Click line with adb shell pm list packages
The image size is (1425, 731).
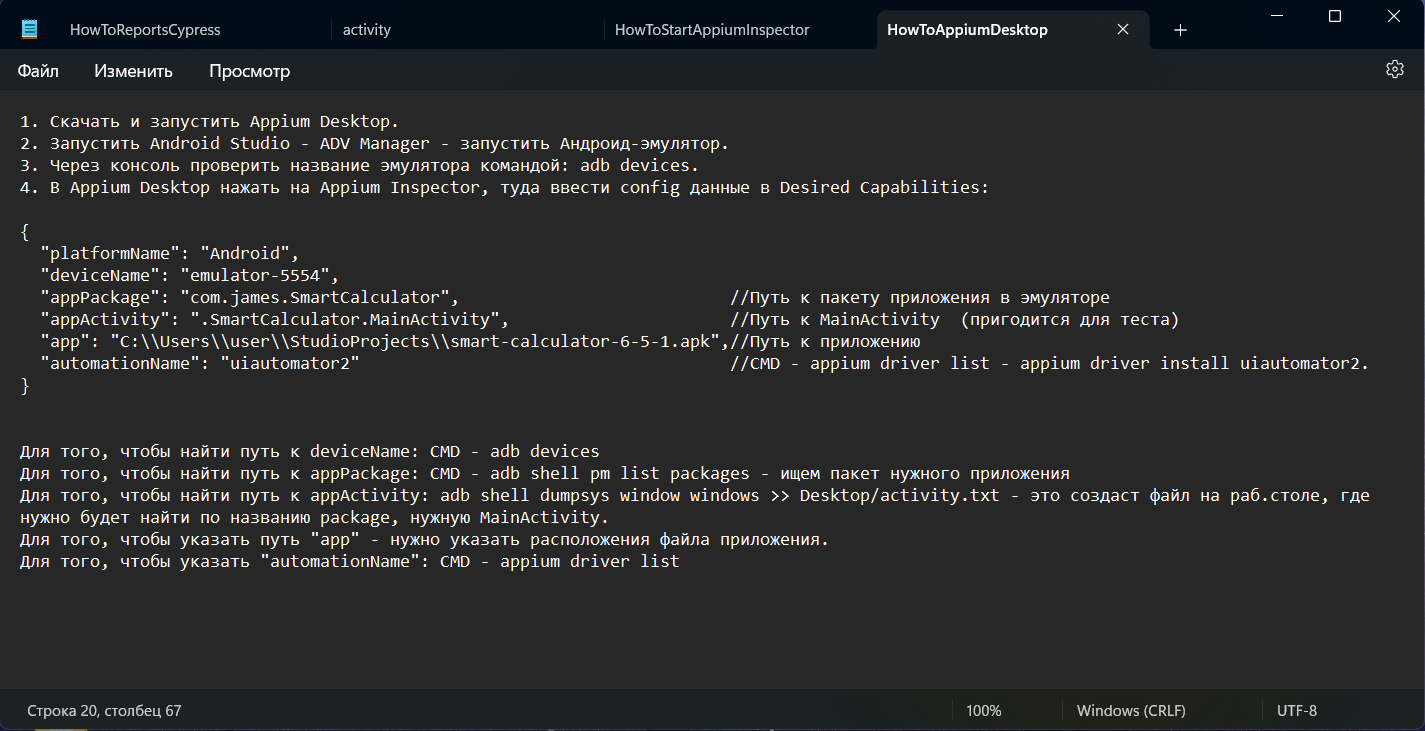click(545, 473)
